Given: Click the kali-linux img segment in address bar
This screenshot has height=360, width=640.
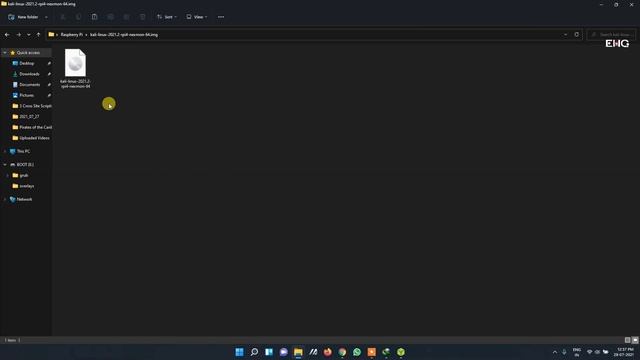Looking at the screenshot, I should (124, 35).
